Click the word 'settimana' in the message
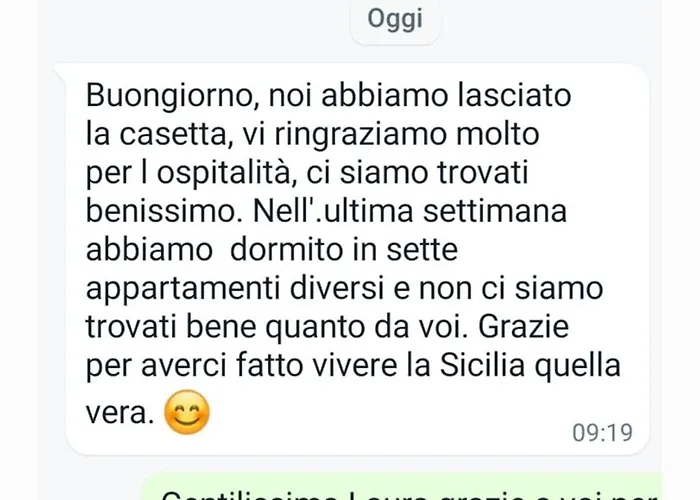This screenshot has width=700, height=500. [495, 211]
